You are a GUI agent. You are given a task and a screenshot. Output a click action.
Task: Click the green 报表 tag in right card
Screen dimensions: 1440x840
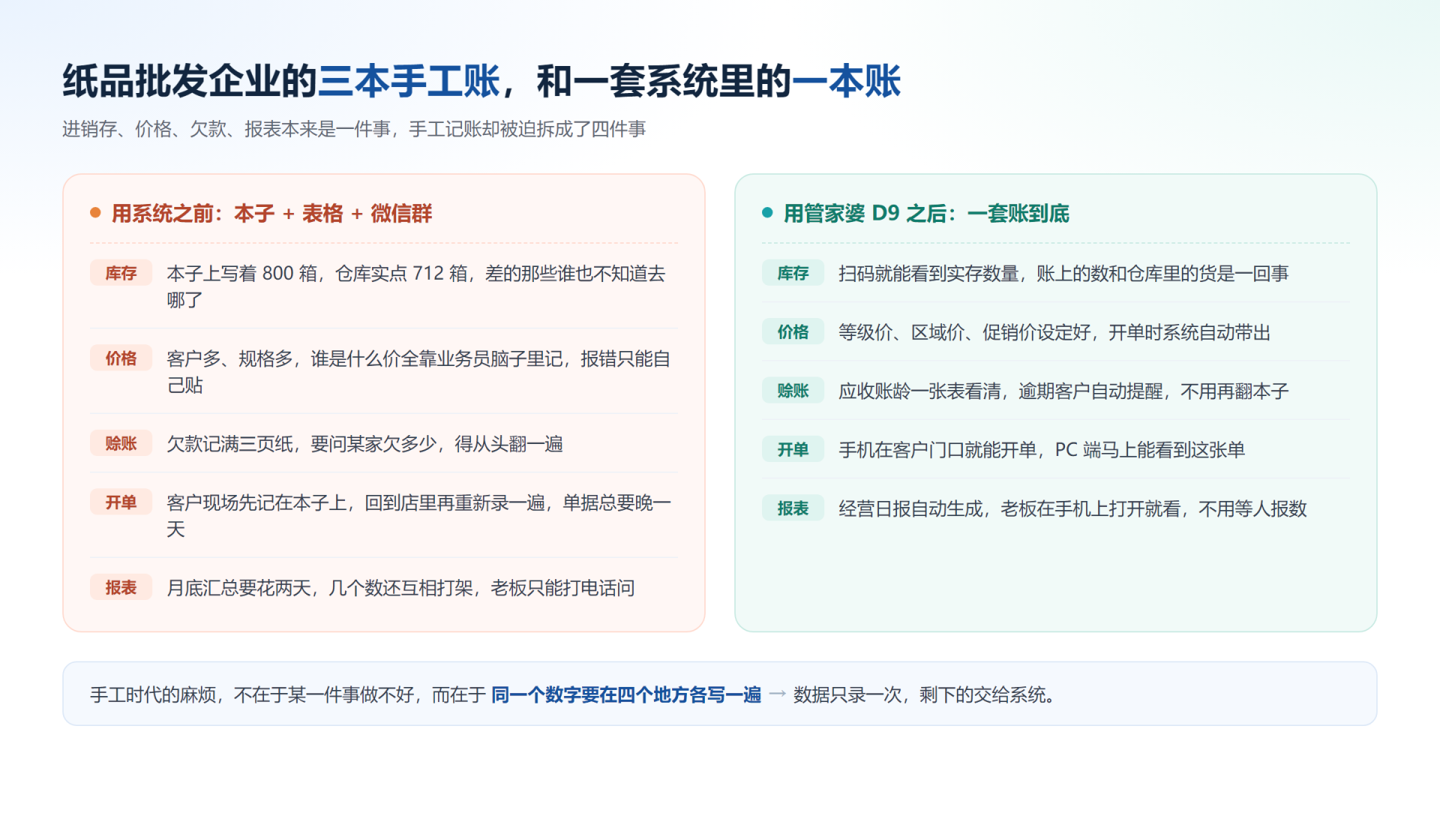point(793,508)
